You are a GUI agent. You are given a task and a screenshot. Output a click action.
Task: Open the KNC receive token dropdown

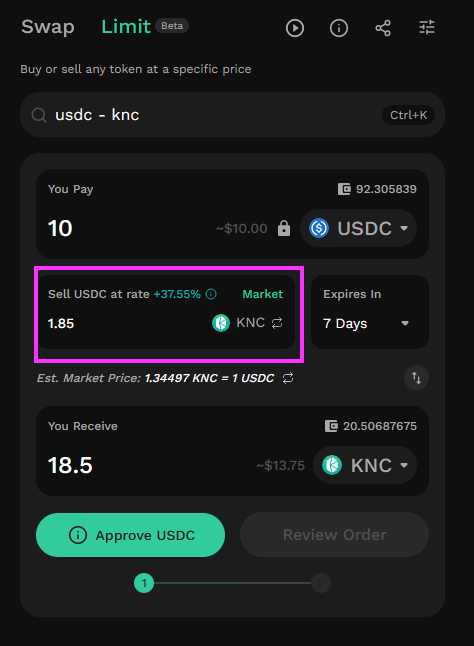tap(365, 465)
